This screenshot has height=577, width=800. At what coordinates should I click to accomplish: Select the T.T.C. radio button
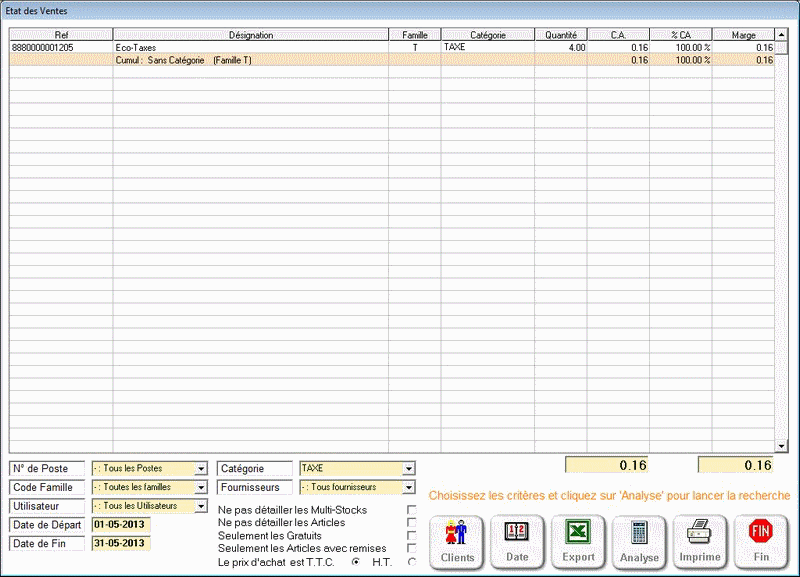pos(356,562)
